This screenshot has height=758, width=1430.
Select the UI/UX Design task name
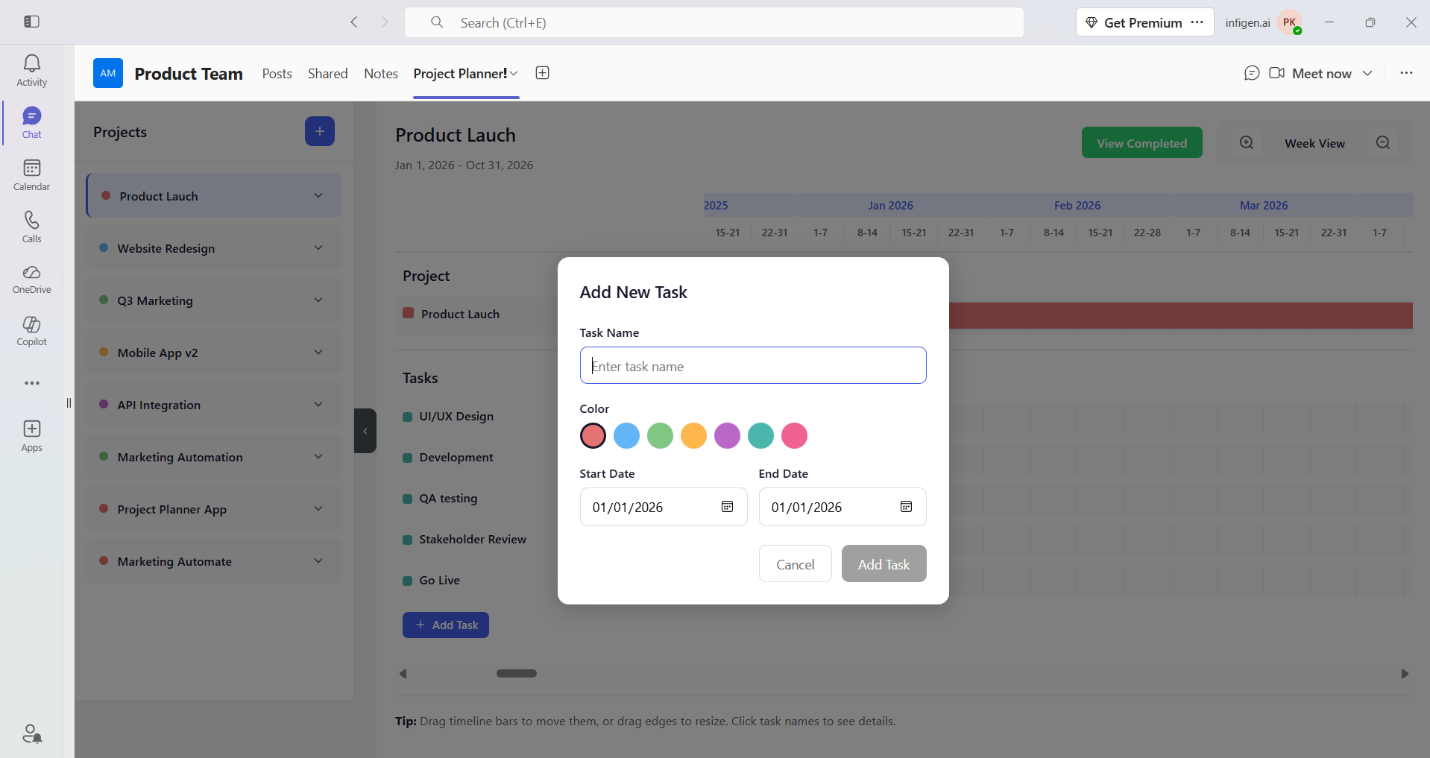tap(456, 416)
